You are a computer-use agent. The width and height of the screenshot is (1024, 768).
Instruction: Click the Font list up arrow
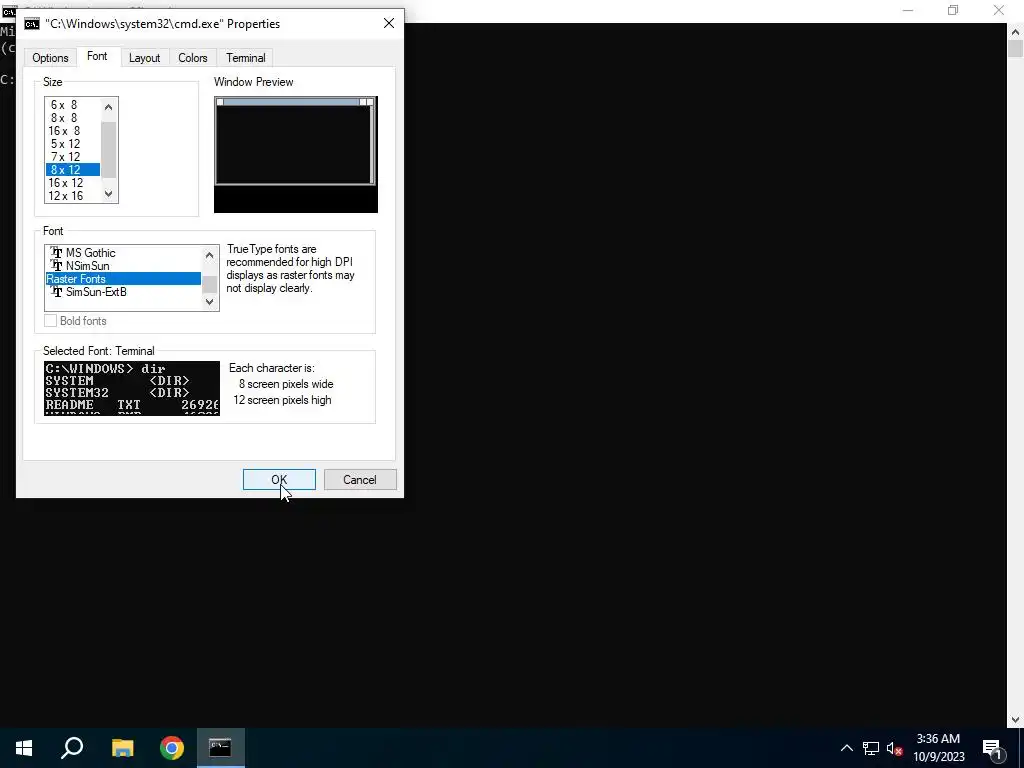210,255
